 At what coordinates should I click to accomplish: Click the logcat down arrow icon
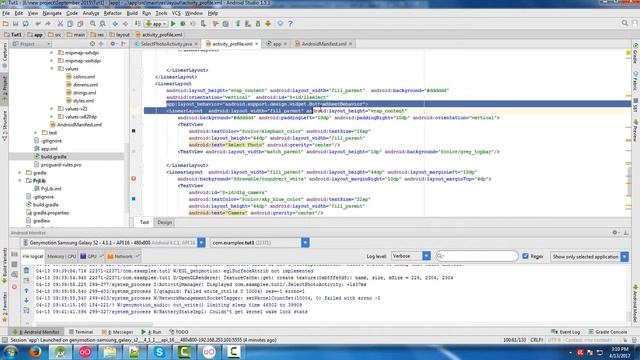[x=27, y=301]
